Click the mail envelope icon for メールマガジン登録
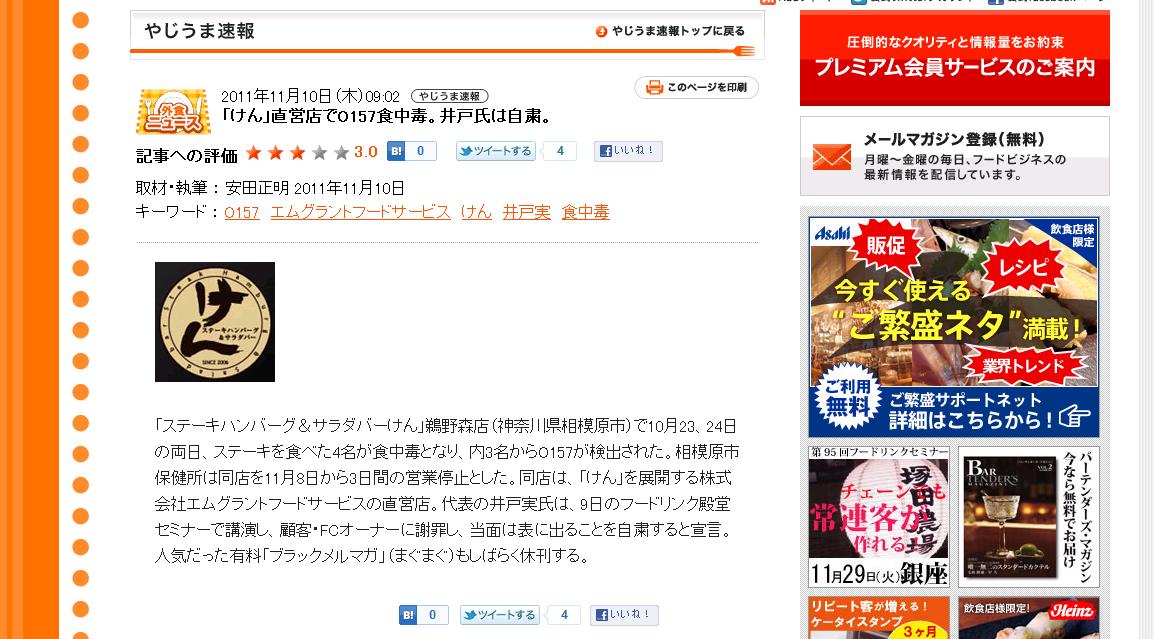1154x639 pixels. click(x=832, y=157)
